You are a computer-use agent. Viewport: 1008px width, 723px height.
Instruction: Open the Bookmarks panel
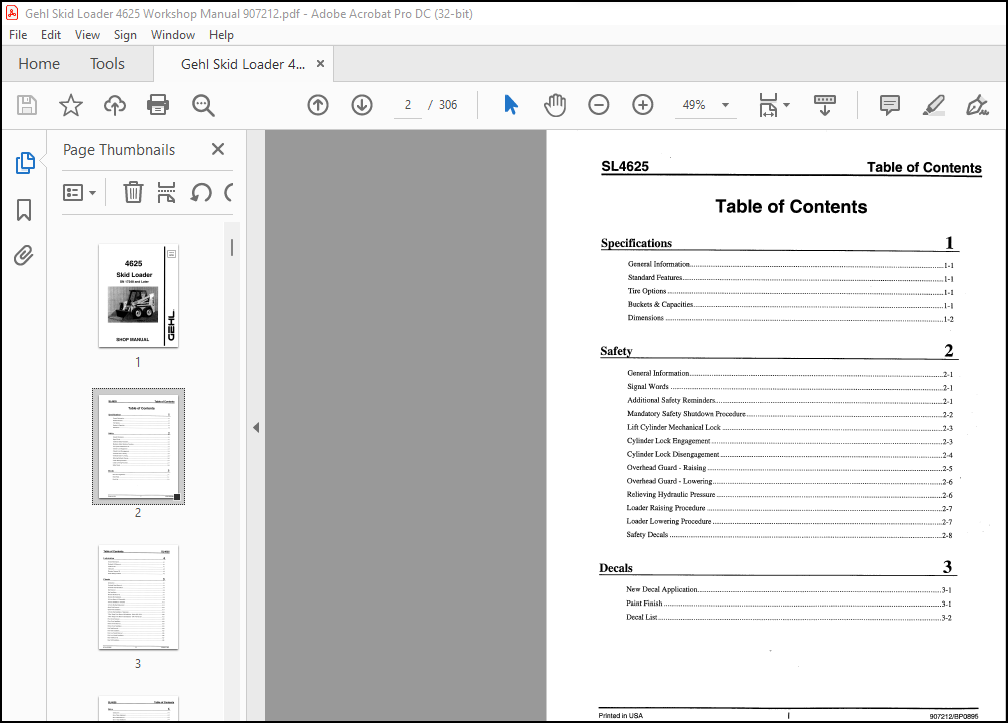coord(24,210)
